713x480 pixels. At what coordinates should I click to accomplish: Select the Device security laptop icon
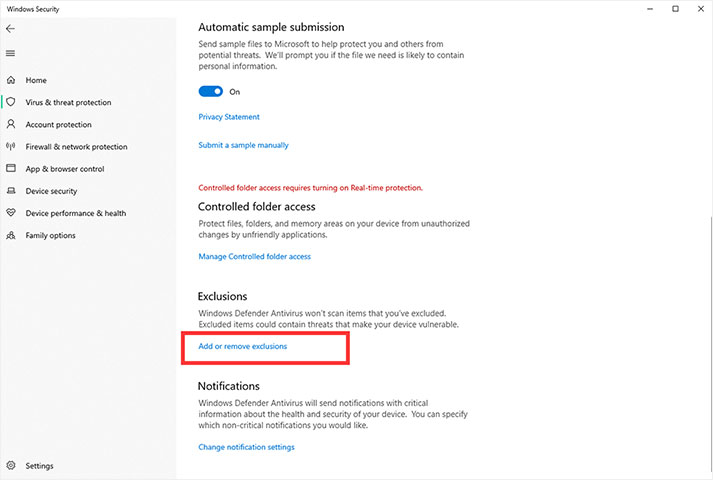(x=11, y=190)
